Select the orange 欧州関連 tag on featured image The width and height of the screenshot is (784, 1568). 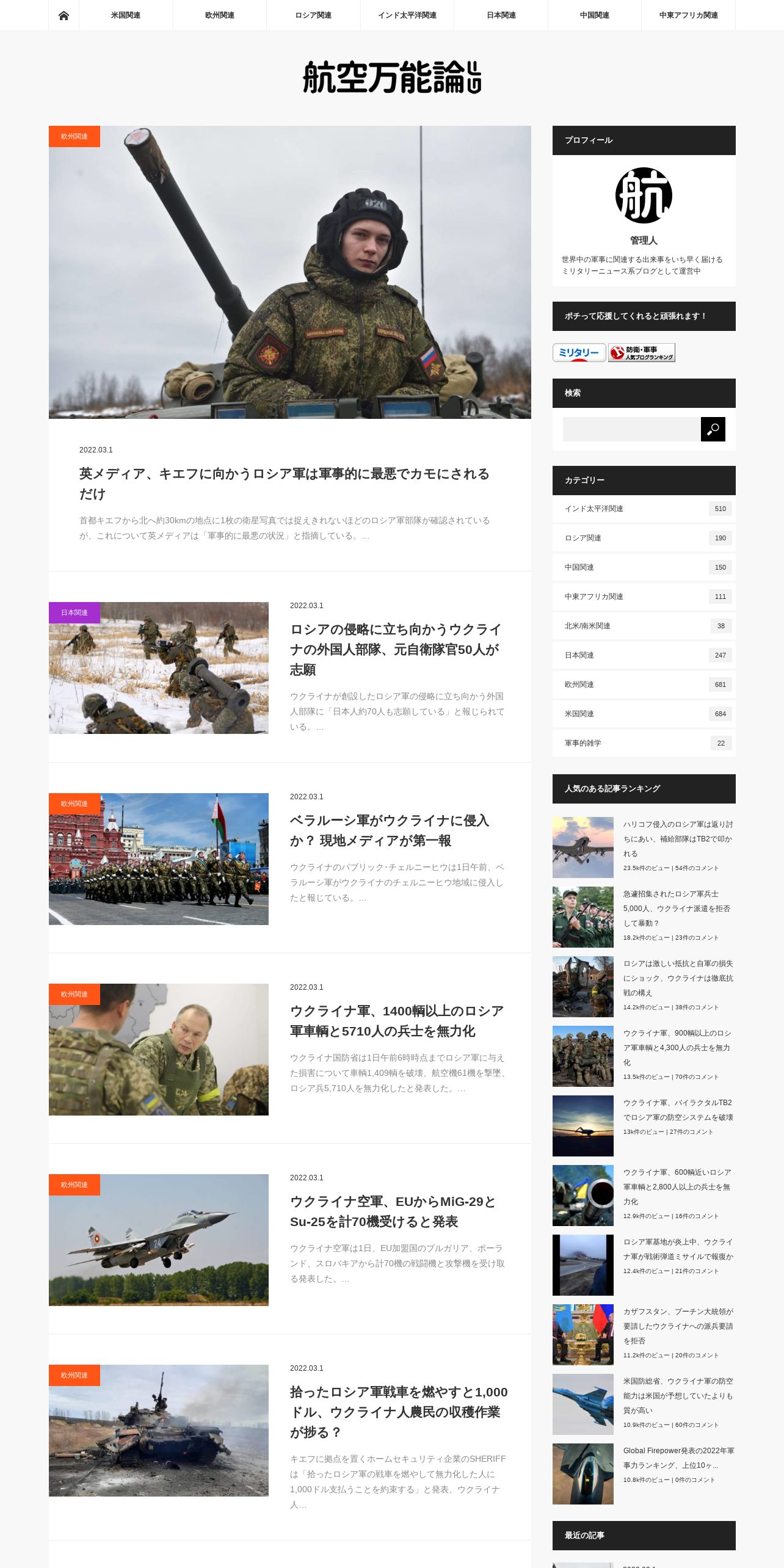74,136
